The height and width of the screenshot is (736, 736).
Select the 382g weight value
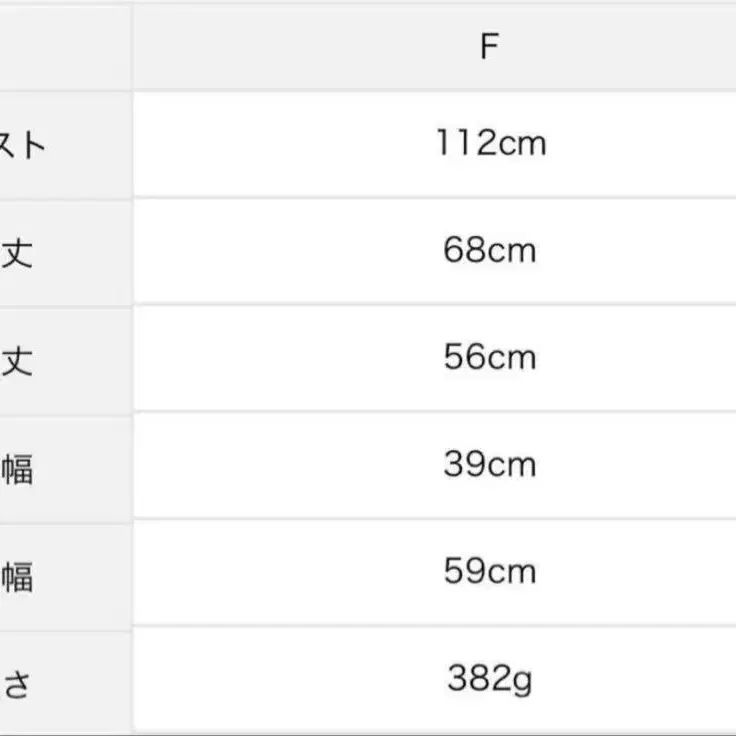(490, 679)
